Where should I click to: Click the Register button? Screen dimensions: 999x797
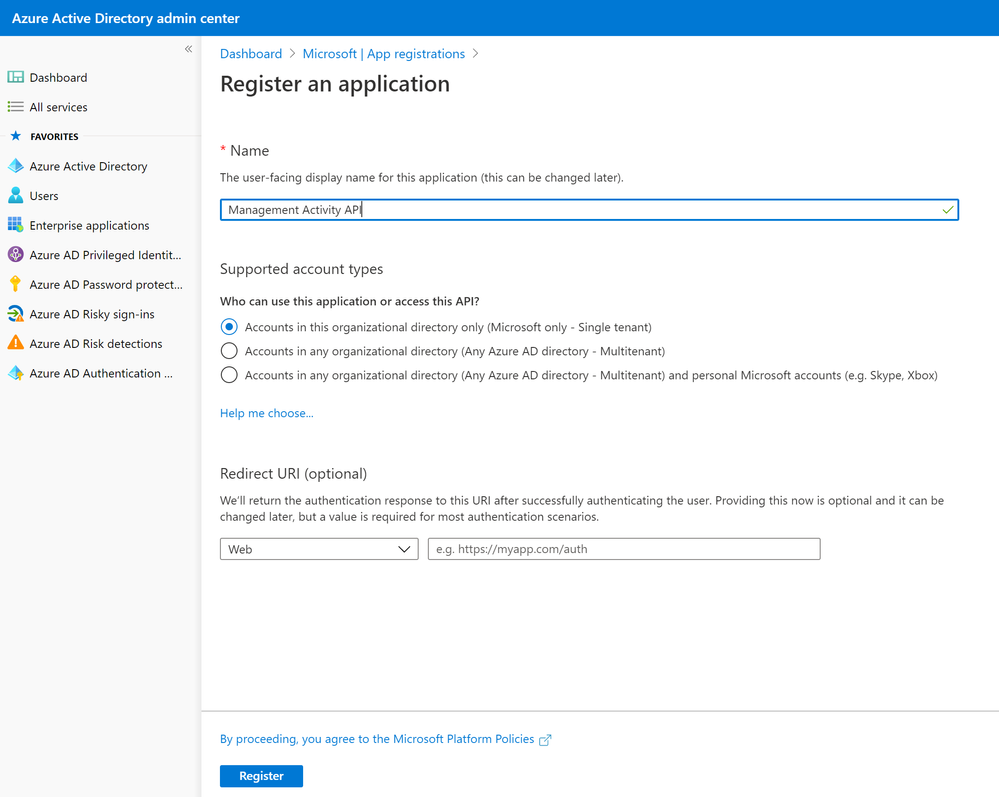click(261, 776)
